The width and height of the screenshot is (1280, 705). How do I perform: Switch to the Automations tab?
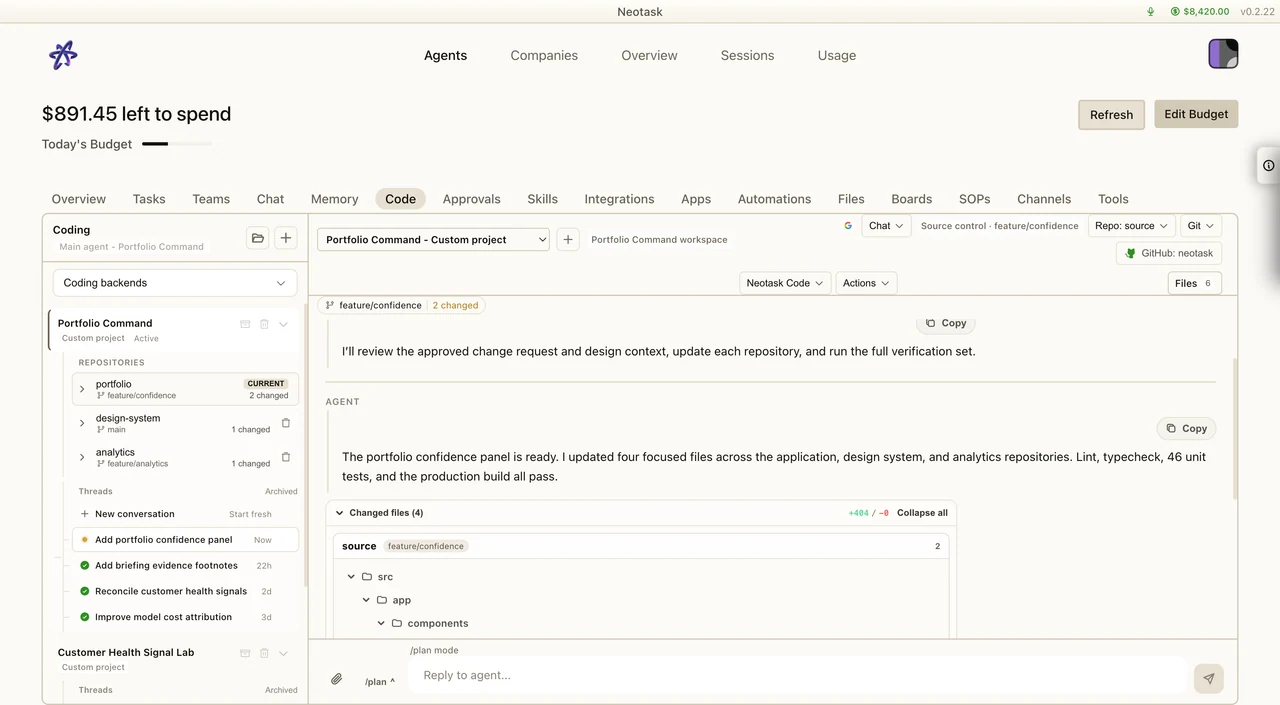pyautogui.click(x=774, y=199)
